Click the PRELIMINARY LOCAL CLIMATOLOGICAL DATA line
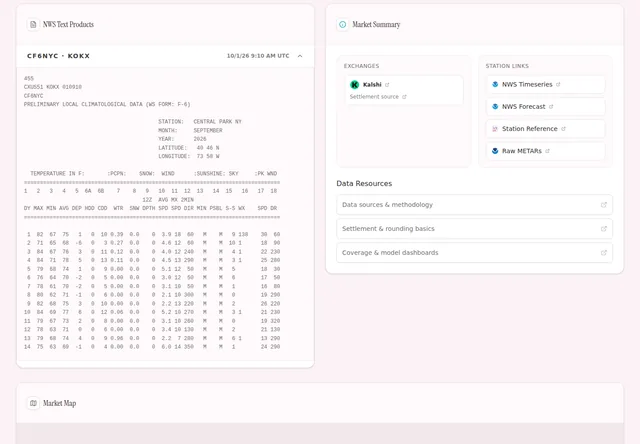 tap(107, 104)
